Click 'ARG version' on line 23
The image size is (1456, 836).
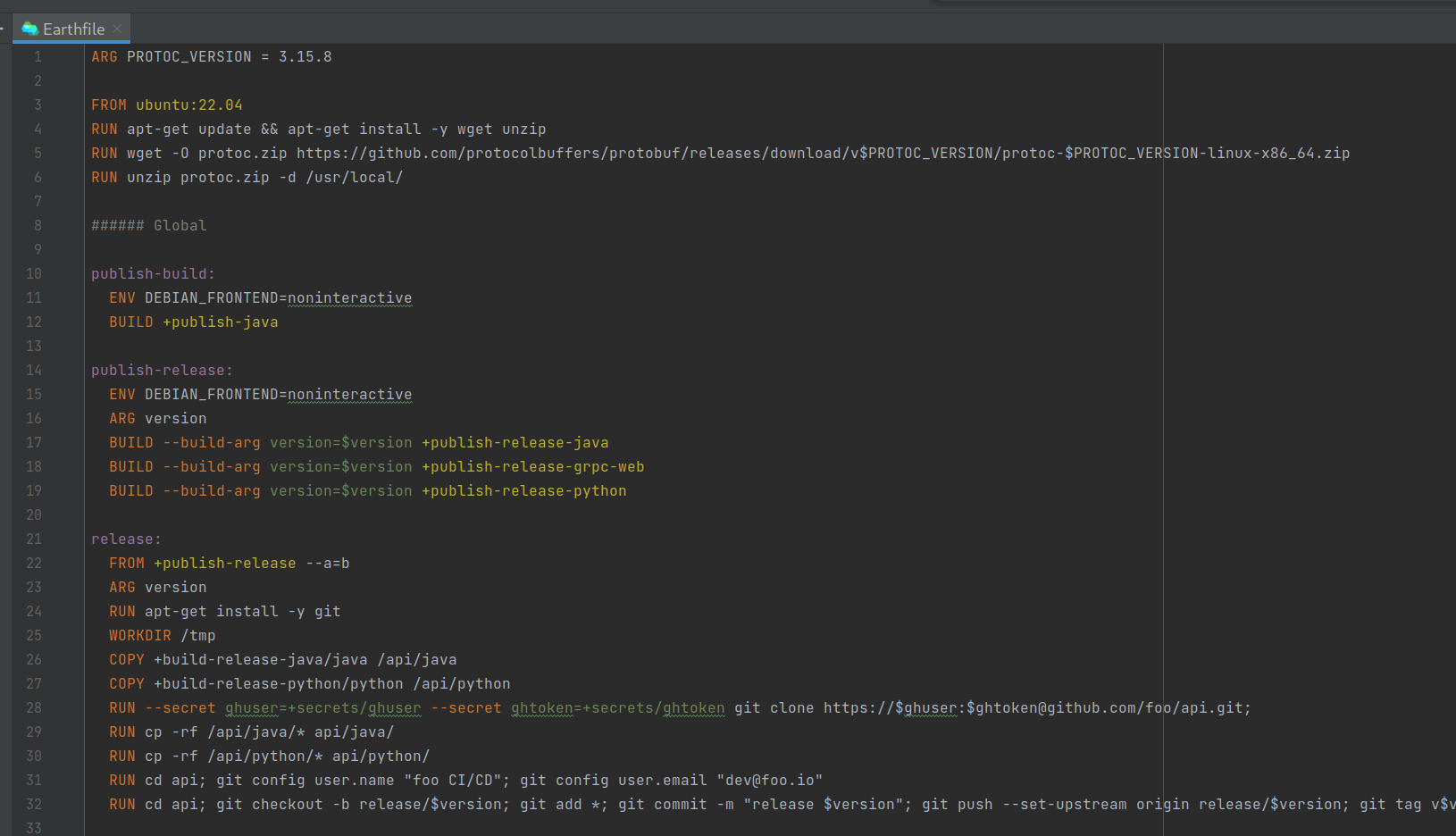click(158, 587)
